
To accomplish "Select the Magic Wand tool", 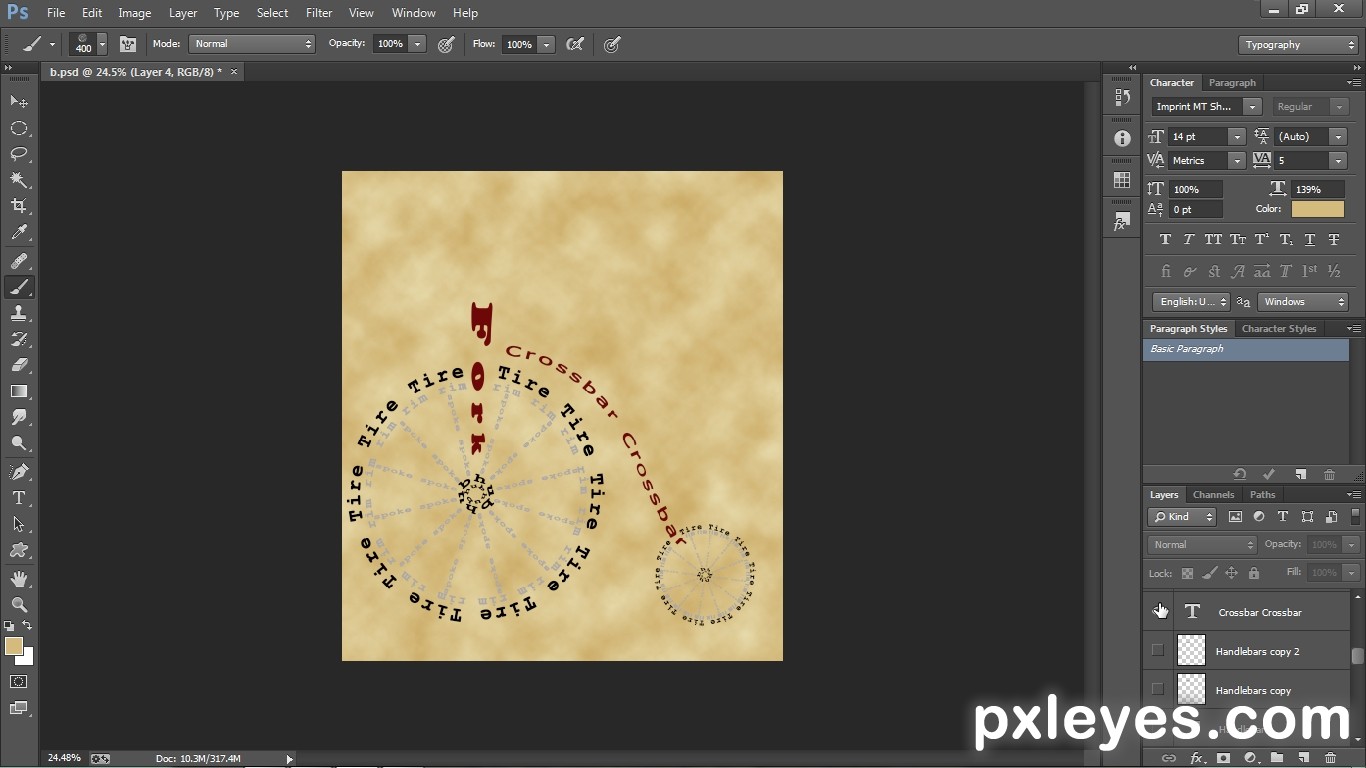I will [19, 180].
